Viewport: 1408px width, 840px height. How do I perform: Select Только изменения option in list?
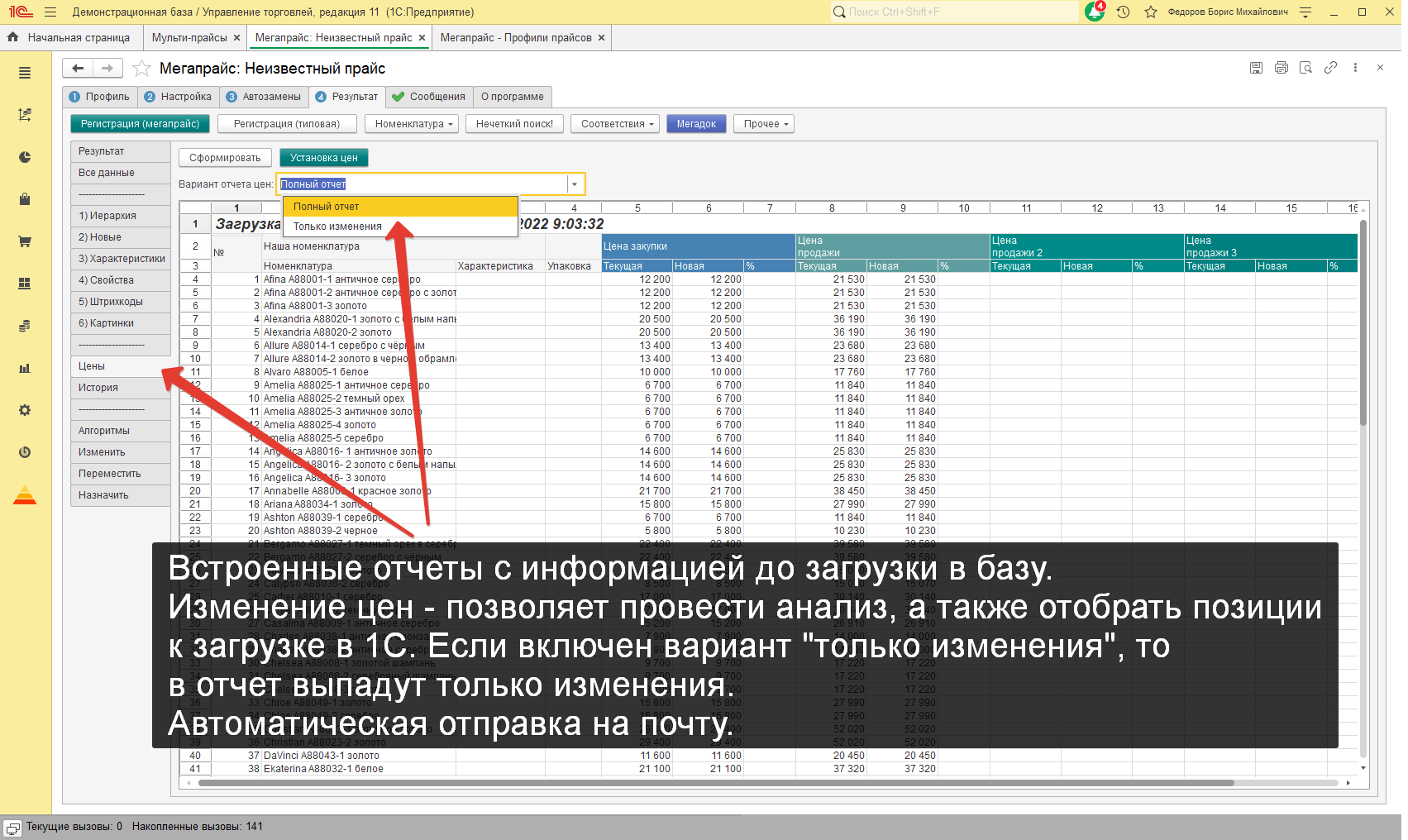point(400,227)
